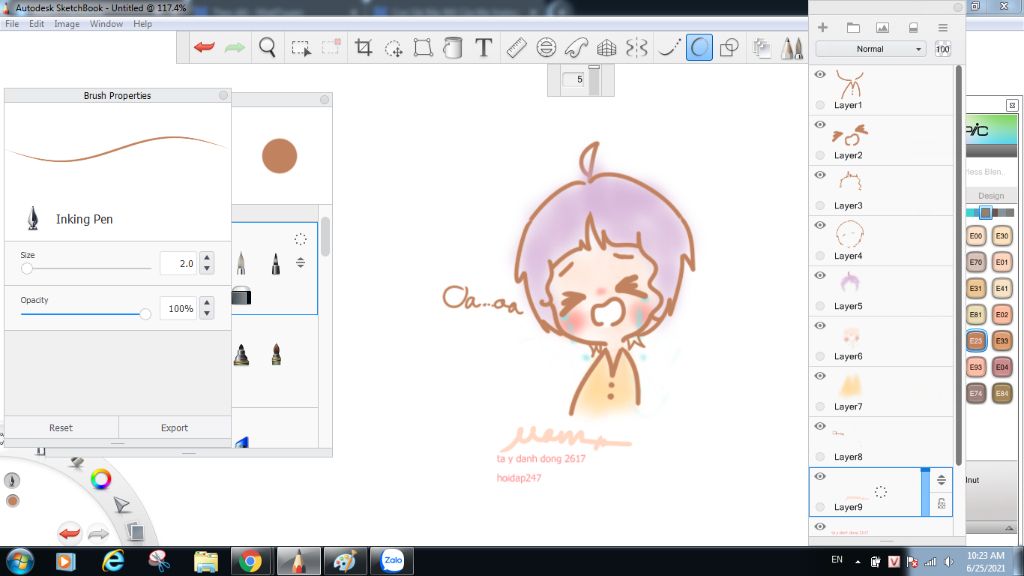Click the green Redo arrow in the toolbar

(x=234, y=47)
